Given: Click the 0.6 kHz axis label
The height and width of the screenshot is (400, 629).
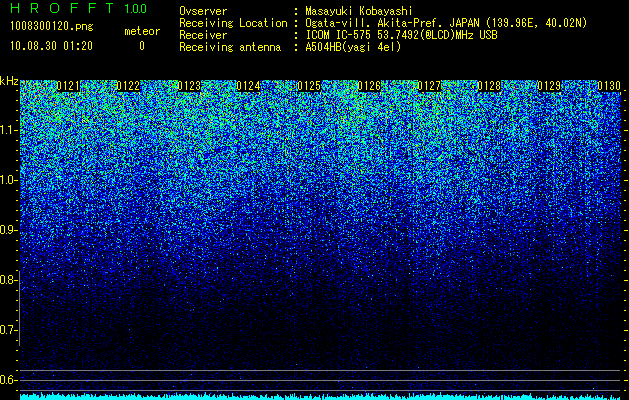Looking at the screenshot, I should 8,380.
